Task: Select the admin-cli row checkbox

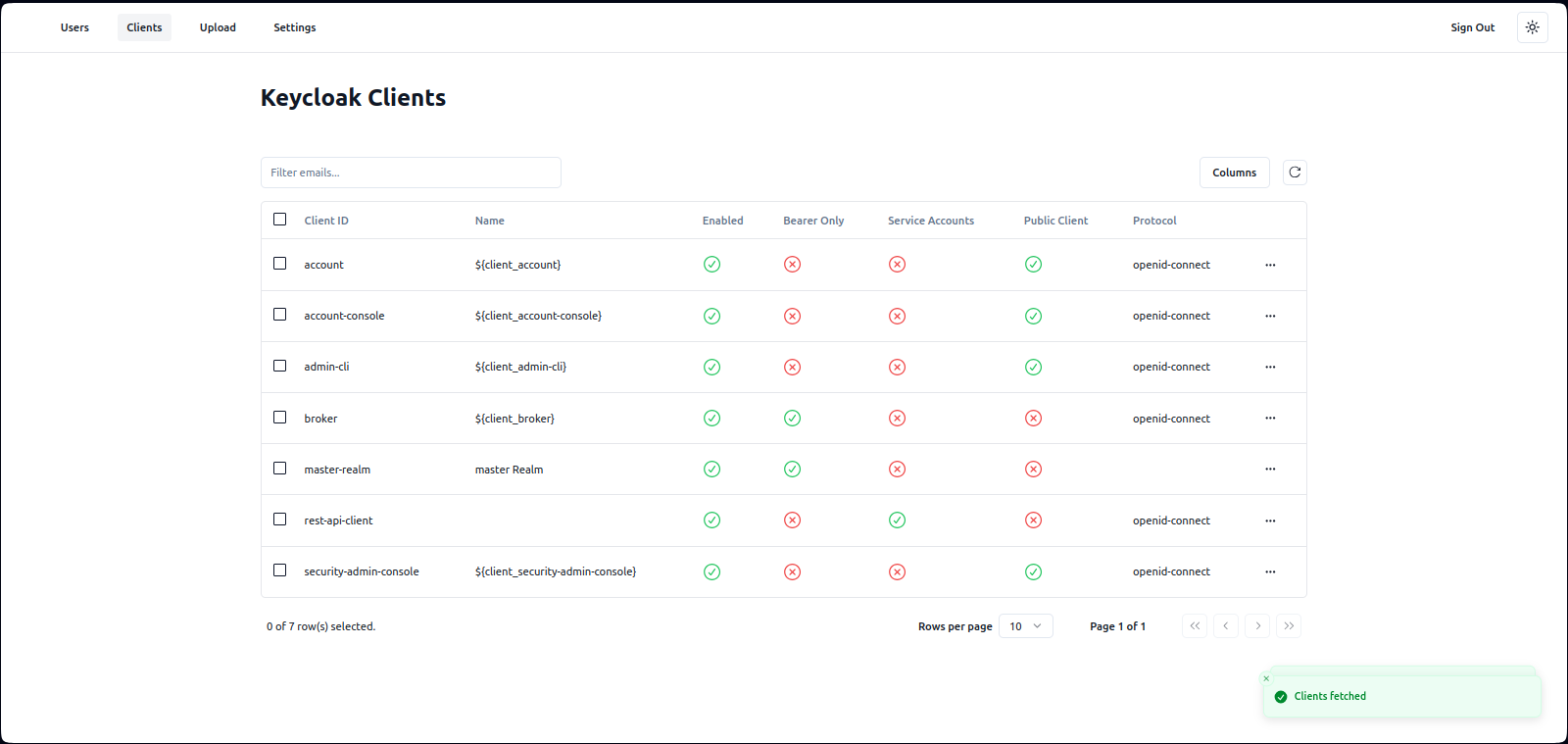Action: point(280,366)
